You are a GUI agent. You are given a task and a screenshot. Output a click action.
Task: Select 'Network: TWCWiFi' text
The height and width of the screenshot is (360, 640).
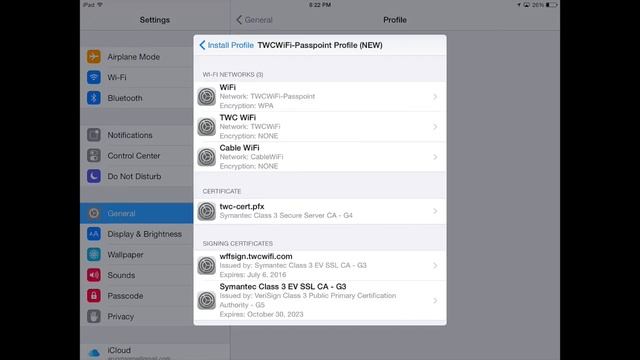point(250,127)
